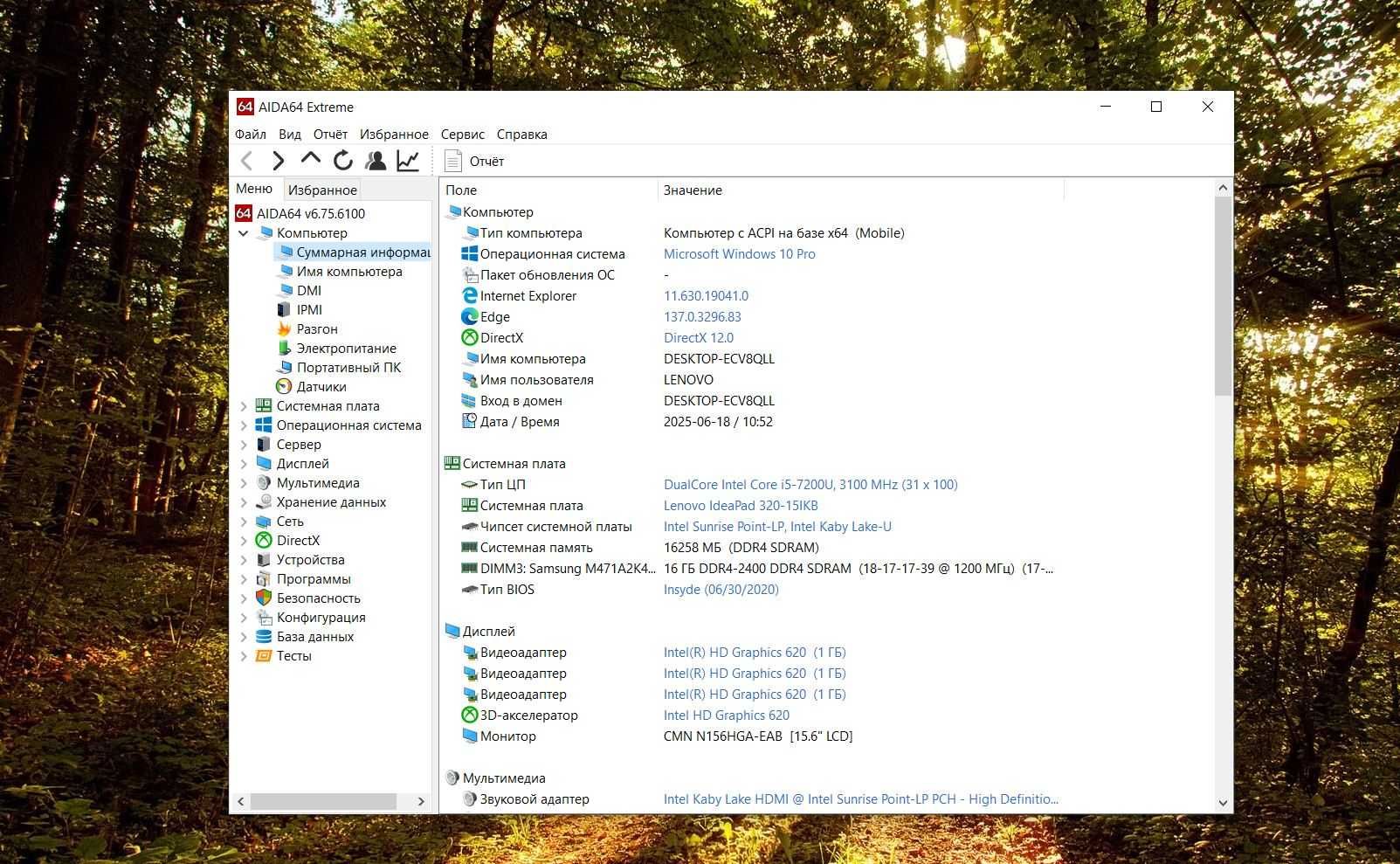Image resolution: width=1400 pixels, height=864 pixels.
Task: Open the Insyde (06/30/2020) BIOS link
Action: 721,590
